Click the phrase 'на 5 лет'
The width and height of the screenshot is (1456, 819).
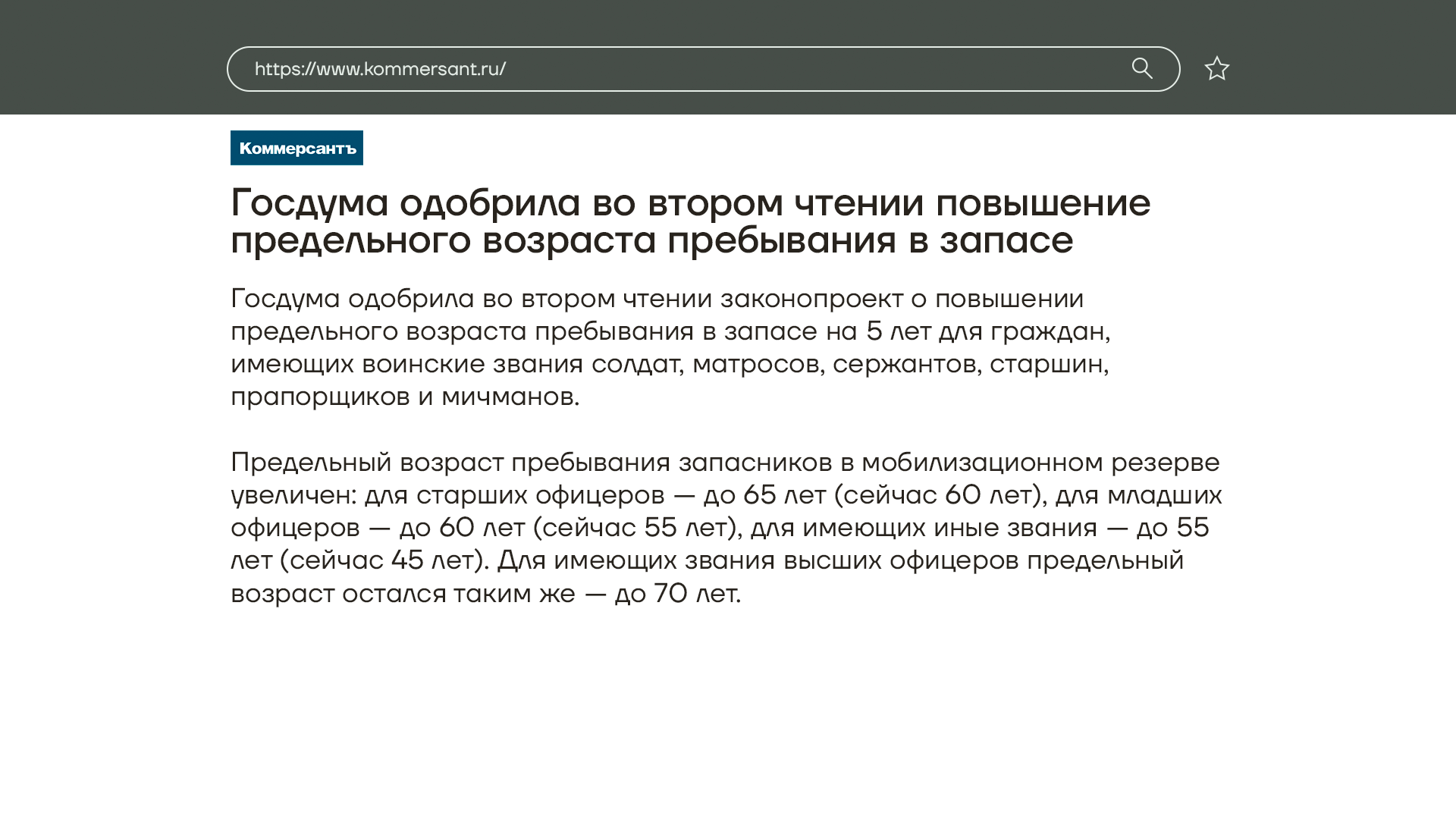pos(878,331)
